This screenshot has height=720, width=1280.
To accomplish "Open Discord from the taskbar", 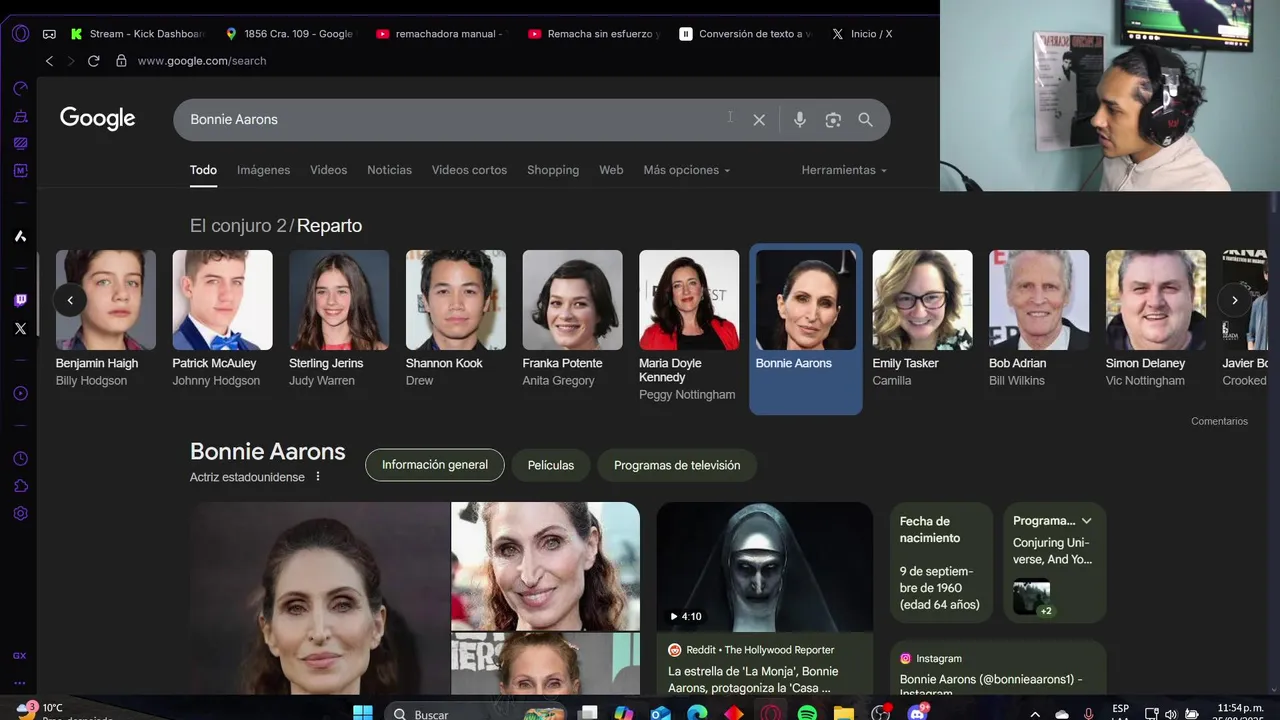I will point(917,713).
